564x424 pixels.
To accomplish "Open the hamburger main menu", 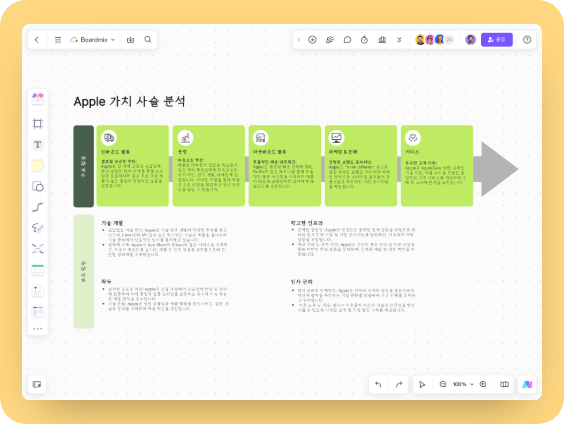I will [x=58, y=40].
